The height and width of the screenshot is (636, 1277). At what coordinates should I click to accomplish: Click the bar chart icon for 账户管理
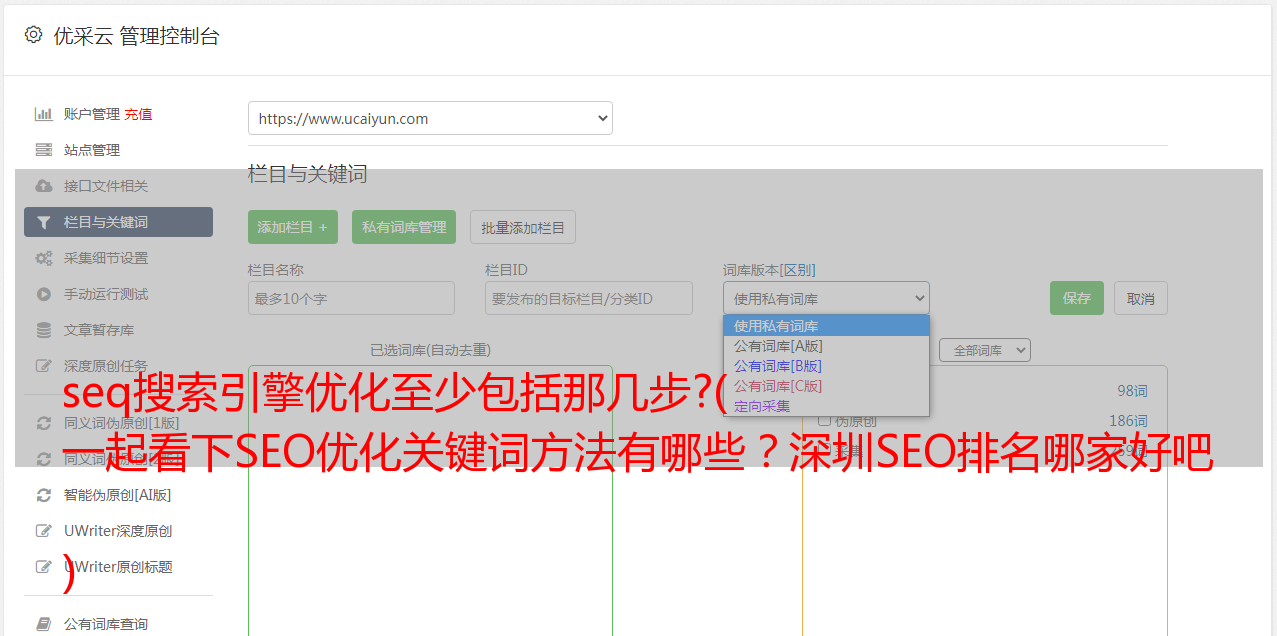coord(43,114)
